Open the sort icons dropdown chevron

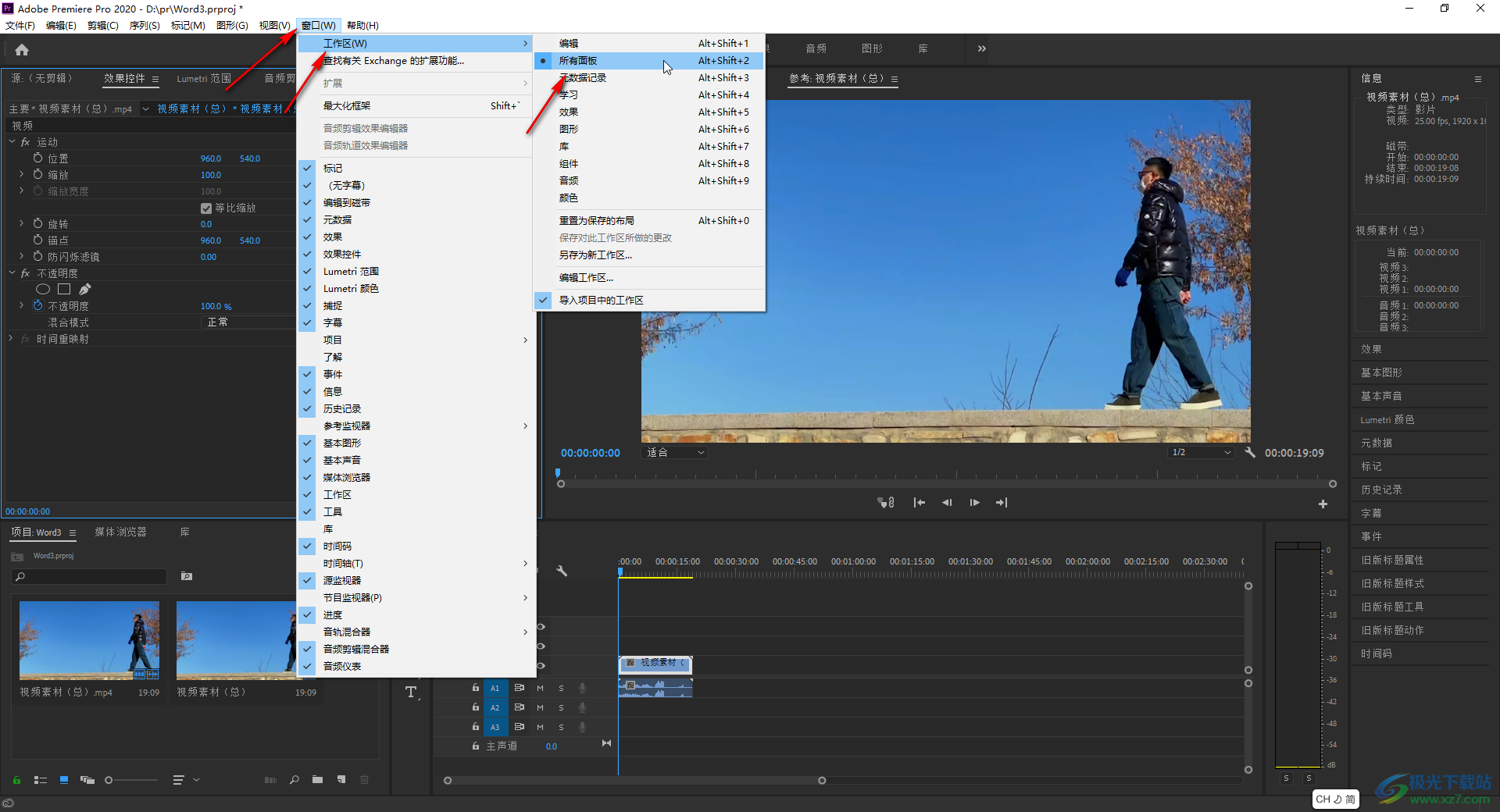[x=196, y=780]
